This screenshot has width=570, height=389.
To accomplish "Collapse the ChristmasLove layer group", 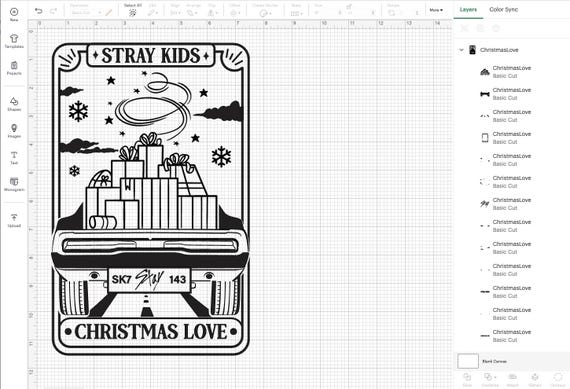I will click(x=461, y=50).
